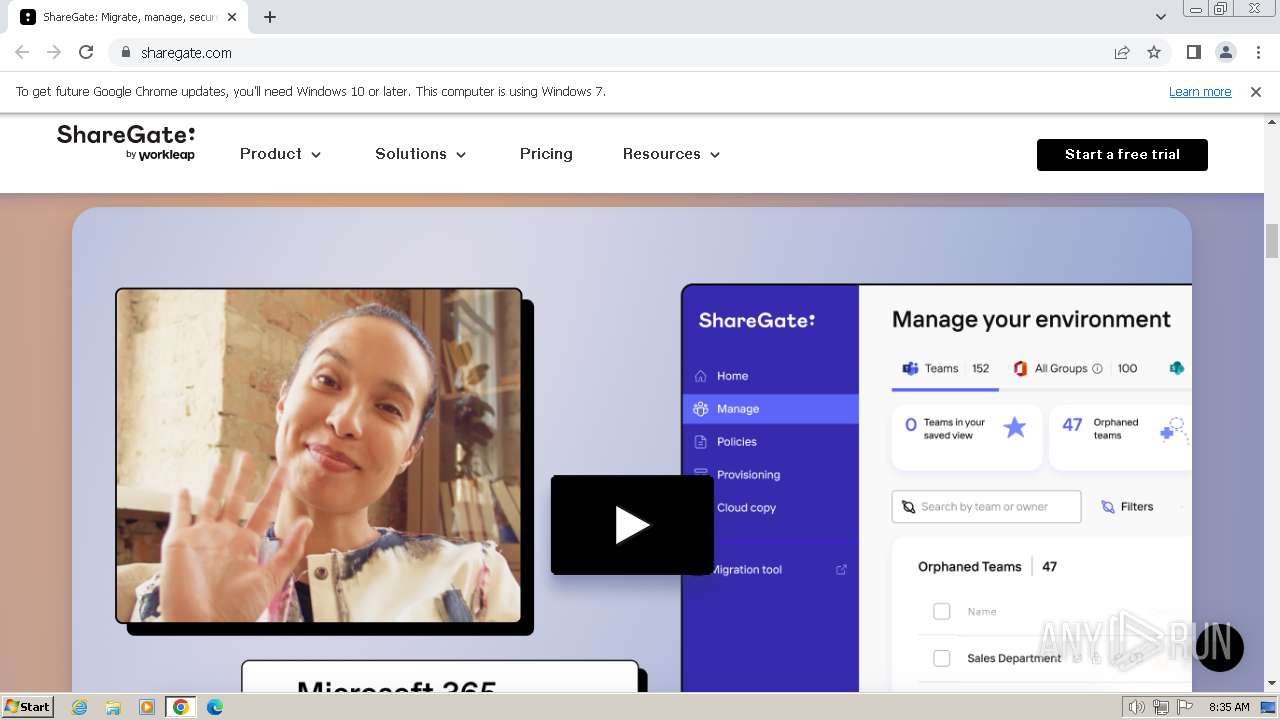The height and width of the screenshot is (720, 1280).
Task: Click the Home house icon
Action: [700, 376]
